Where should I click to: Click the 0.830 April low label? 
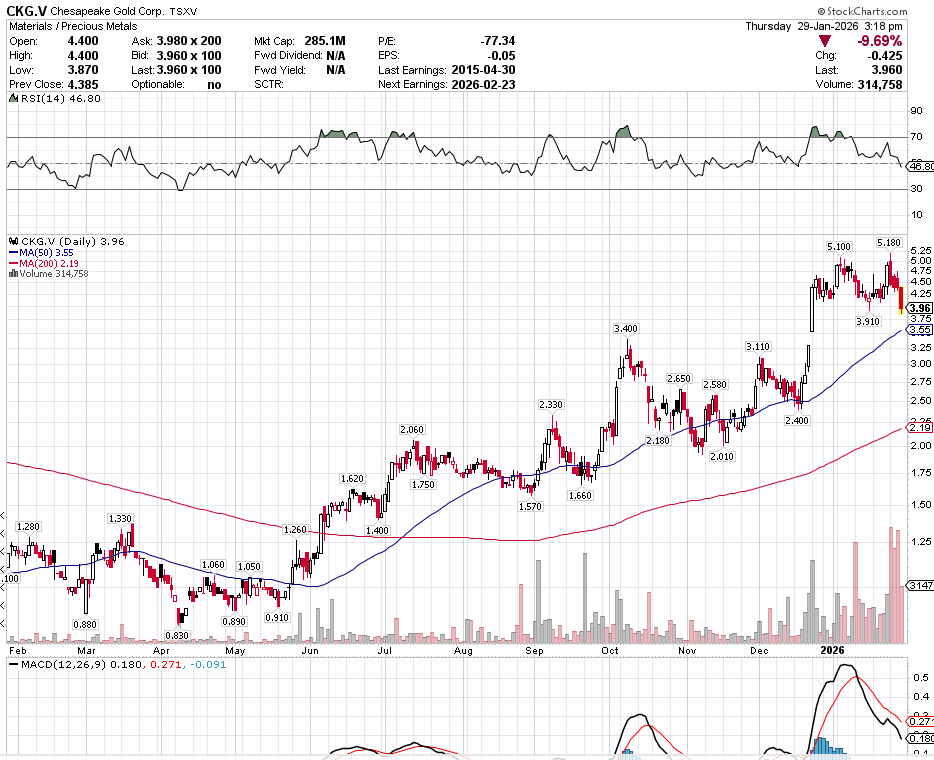pyautogui.click(x=176, y=635)
